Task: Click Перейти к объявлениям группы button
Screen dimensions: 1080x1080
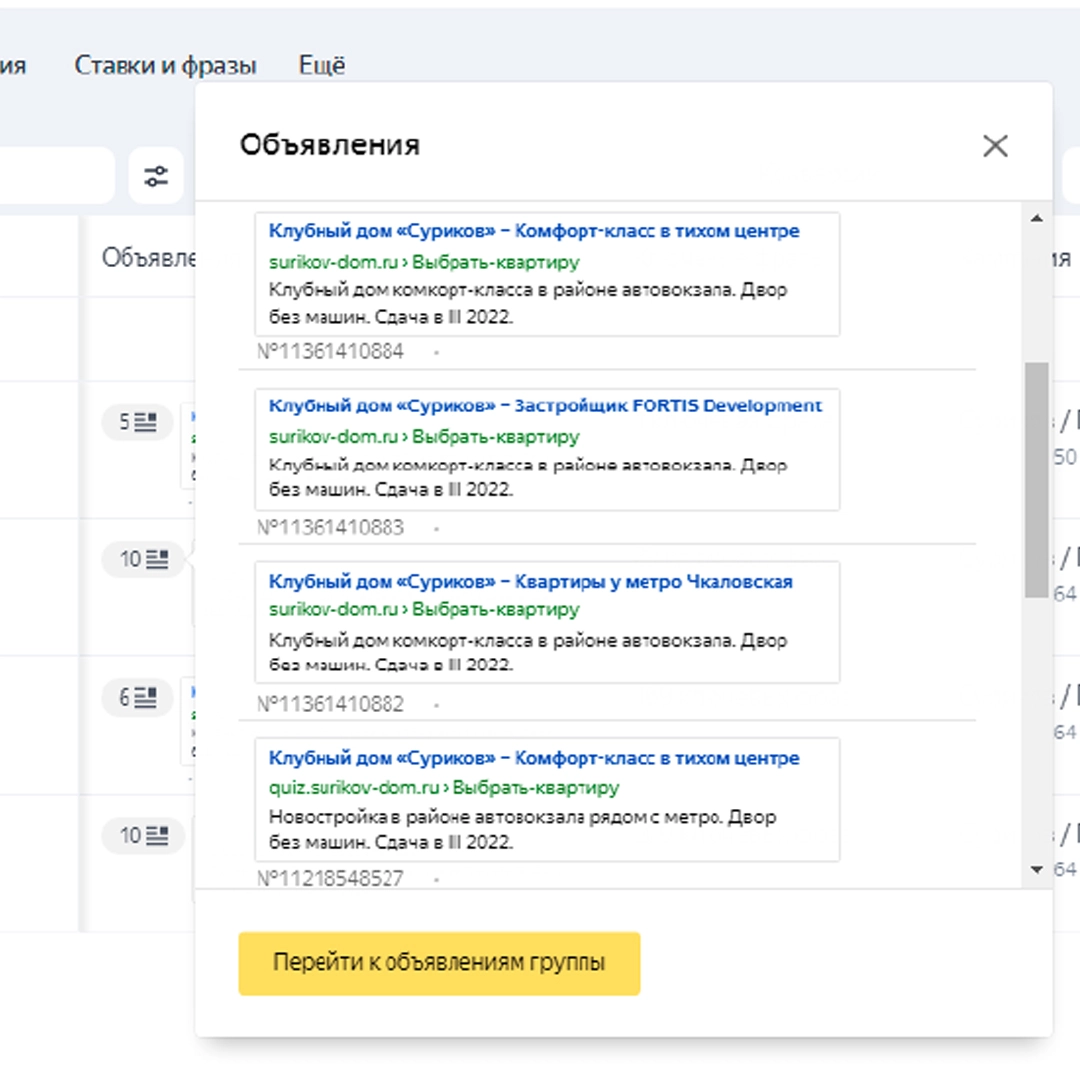Action: point(439,963)
